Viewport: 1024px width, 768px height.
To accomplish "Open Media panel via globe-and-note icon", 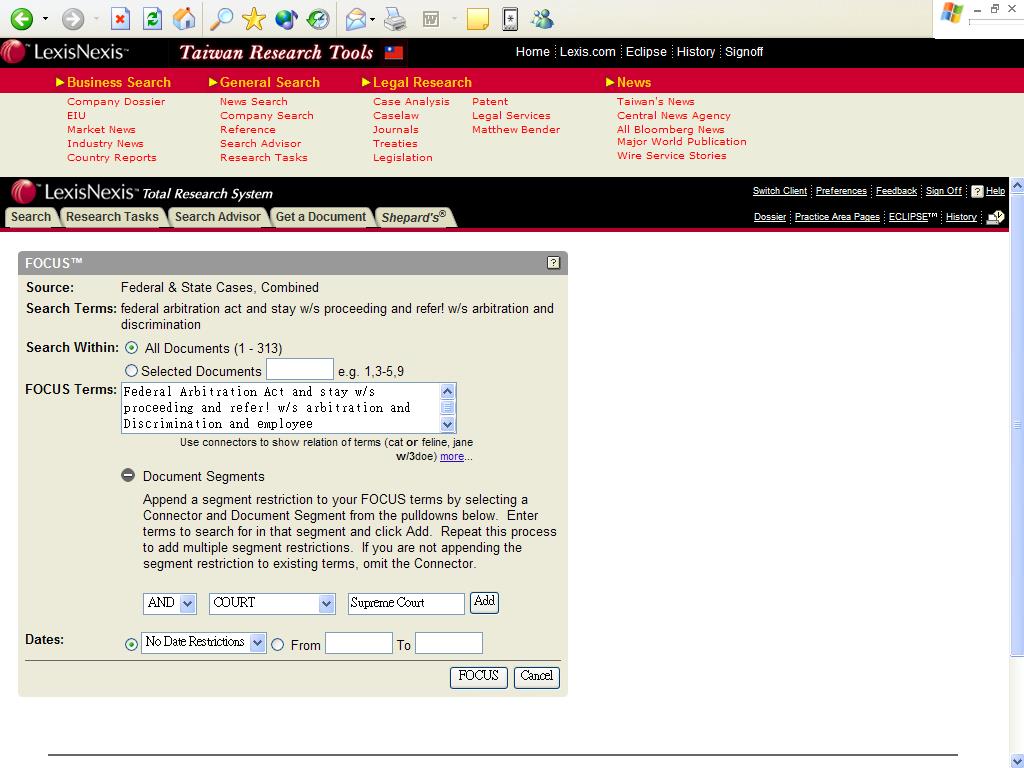I will coord(286,19).
